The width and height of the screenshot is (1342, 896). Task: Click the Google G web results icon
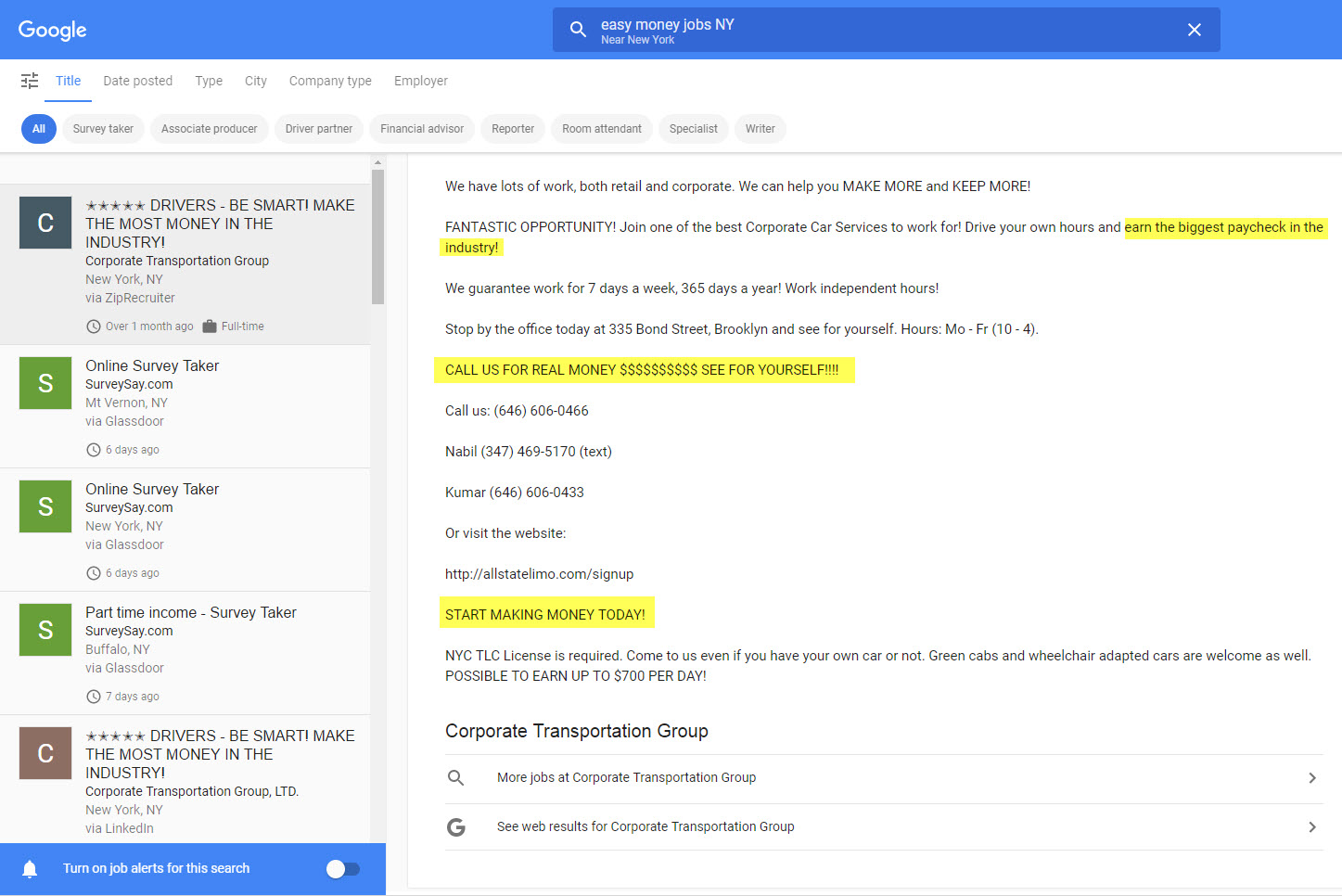pos(456,826)
